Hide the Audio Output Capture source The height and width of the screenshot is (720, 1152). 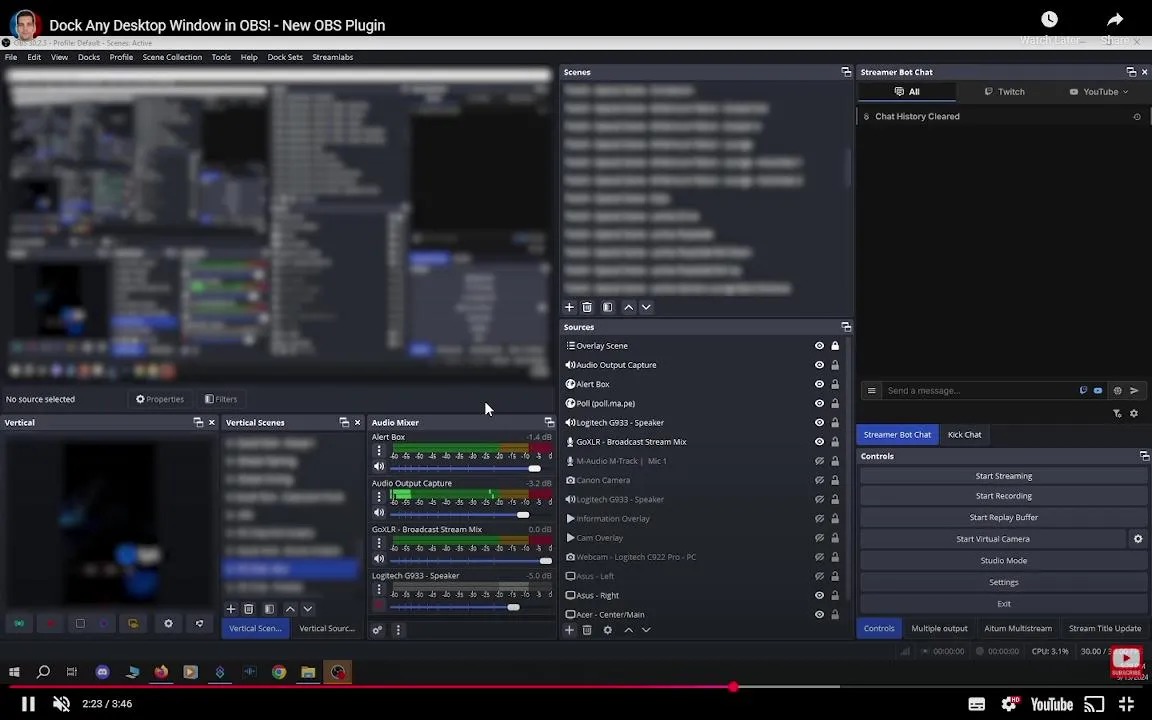click(x=819, y=364)
